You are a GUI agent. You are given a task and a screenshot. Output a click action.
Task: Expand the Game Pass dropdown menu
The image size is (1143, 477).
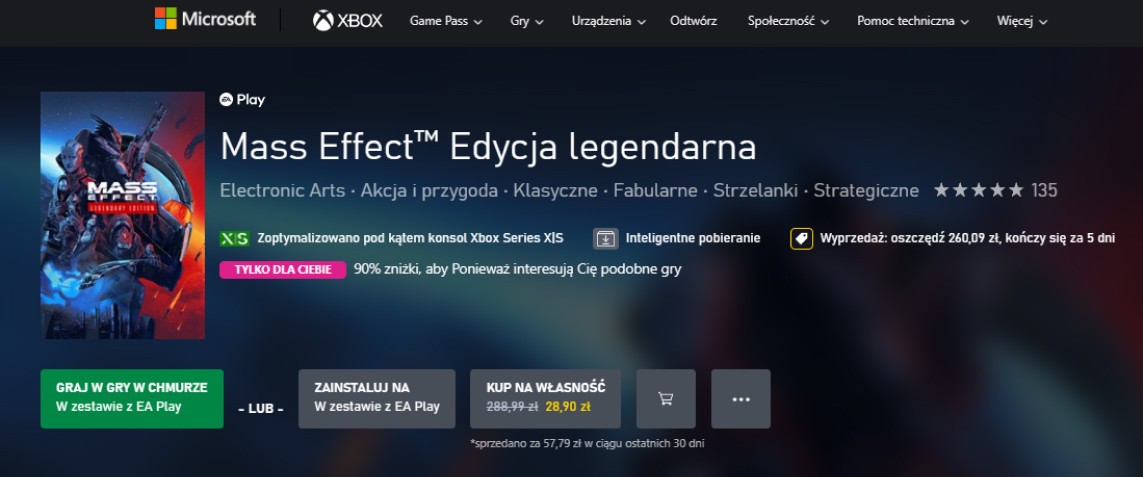pyautogui.click(x=446, y=21)
